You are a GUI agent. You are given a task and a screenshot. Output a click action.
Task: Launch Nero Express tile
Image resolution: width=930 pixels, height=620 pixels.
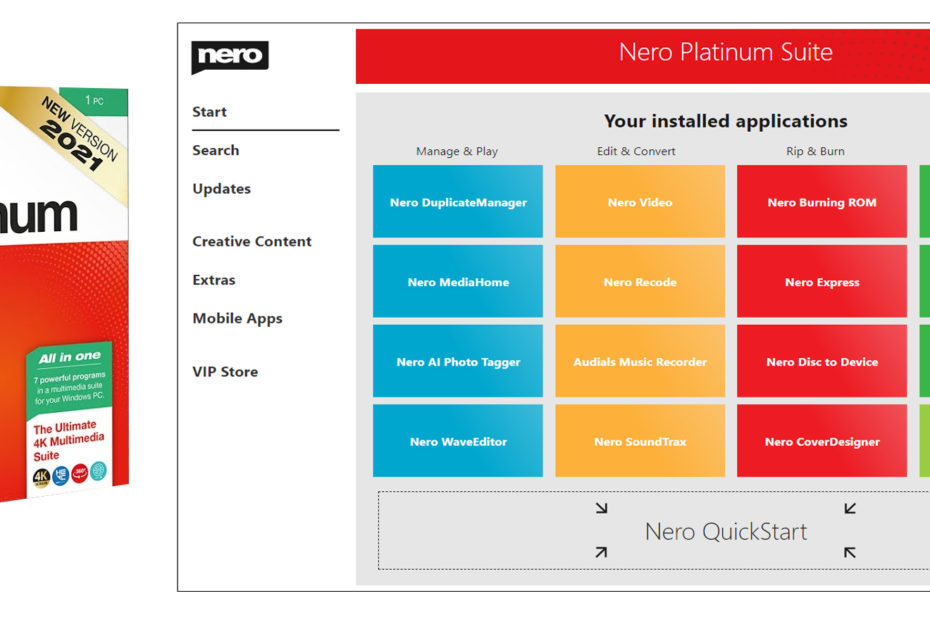pyautogui.click(x=822, y=281)
